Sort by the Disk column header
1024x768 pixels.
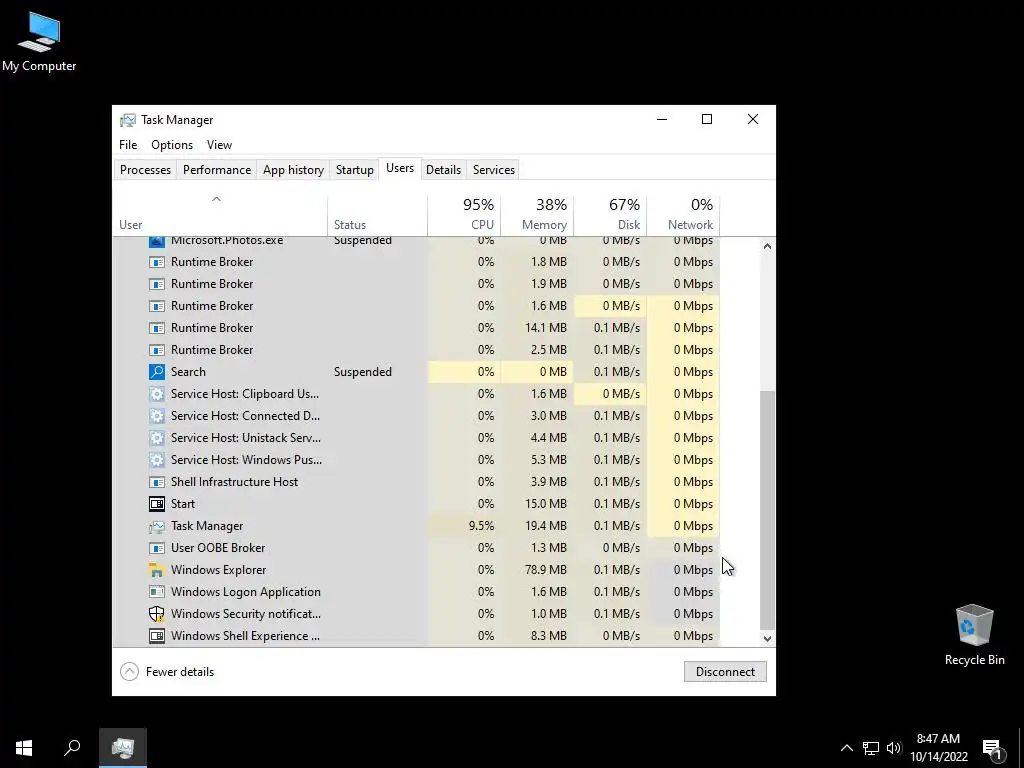click(x=610, y=215)
